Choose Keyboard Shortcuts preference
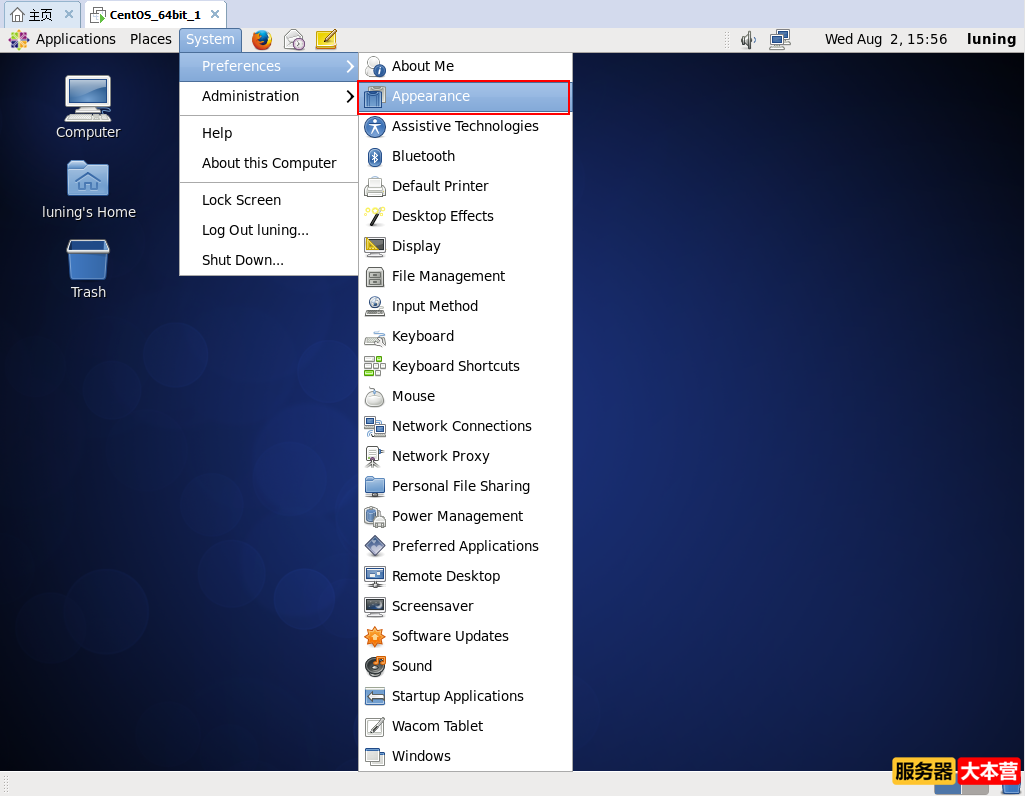This screenshot has width=1026, height=796. pyautogui.click(x=455, y=366)
